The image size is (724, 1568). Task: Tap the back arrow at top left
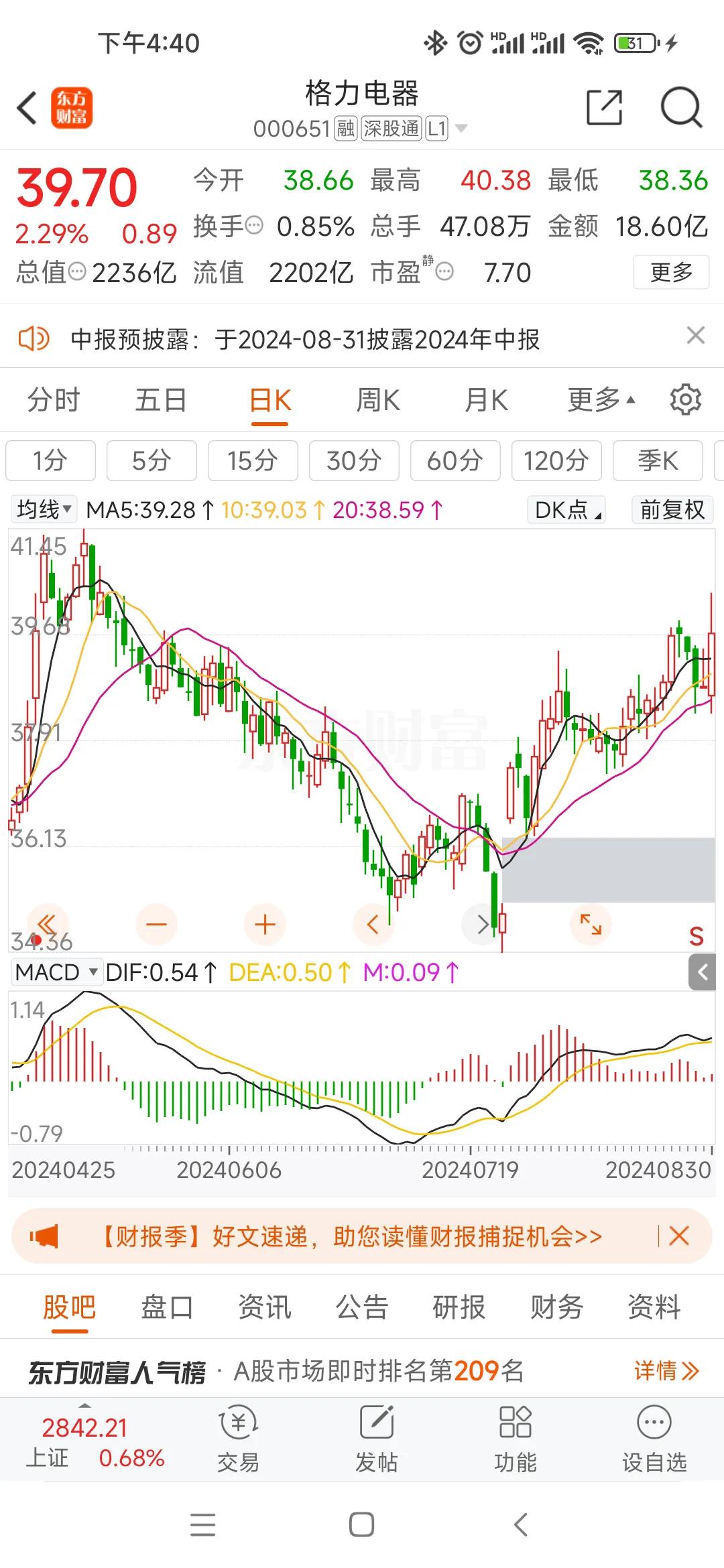[x=27, y=108]
